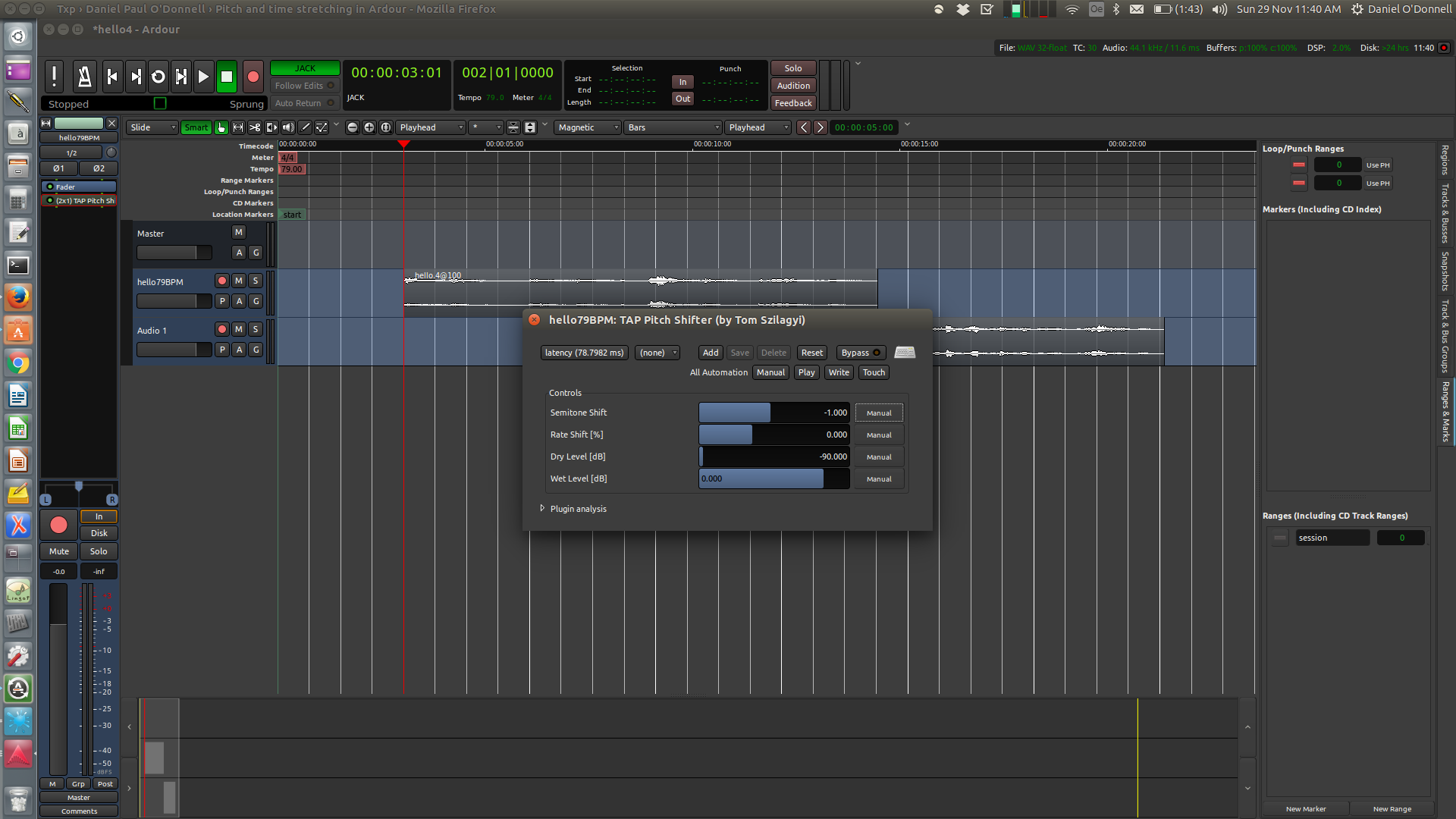This screenshot has width=1456, height=819.
Task: Toggle loop playback transport button
Action: [158, 76]
